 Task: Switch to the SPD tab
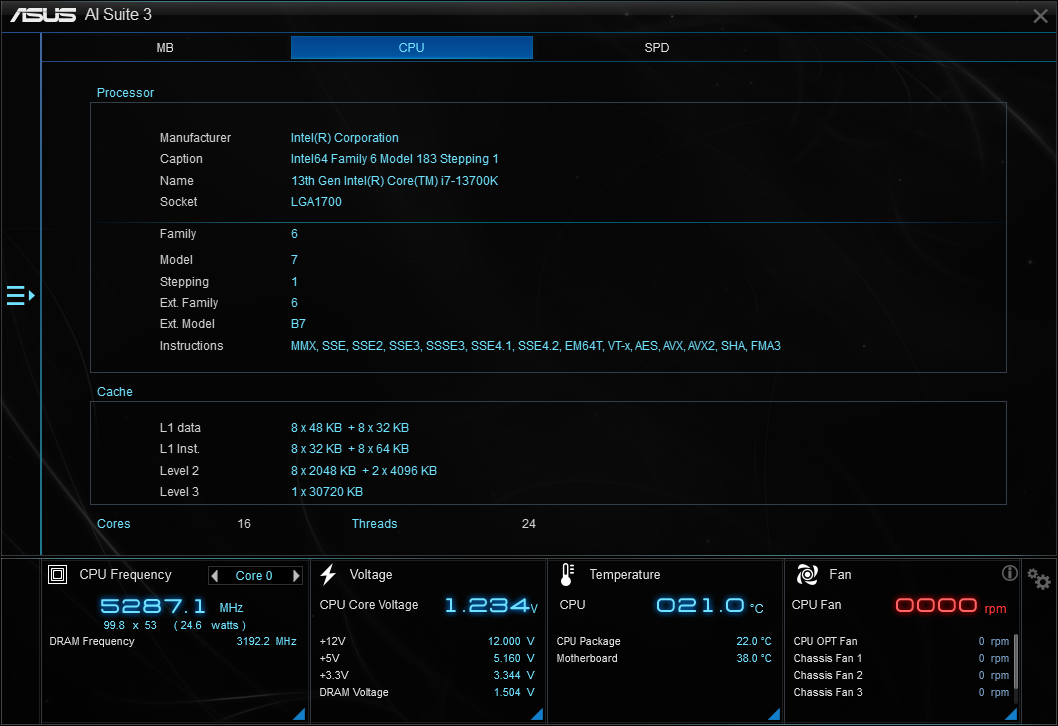coord(657,48)
